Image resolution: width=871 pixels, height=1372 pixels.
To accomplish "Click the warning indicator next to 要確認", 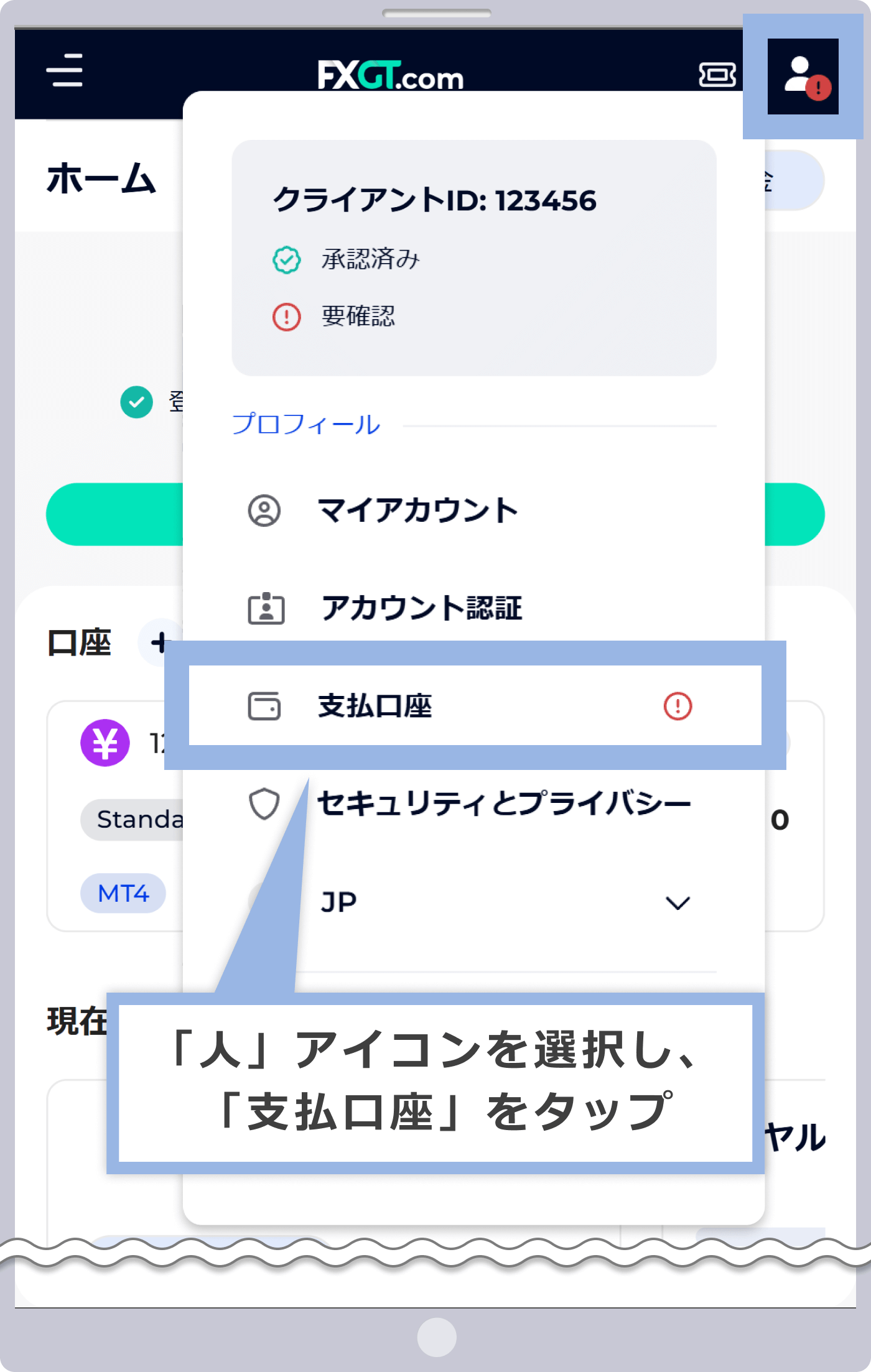I will (x=285, y=317).
